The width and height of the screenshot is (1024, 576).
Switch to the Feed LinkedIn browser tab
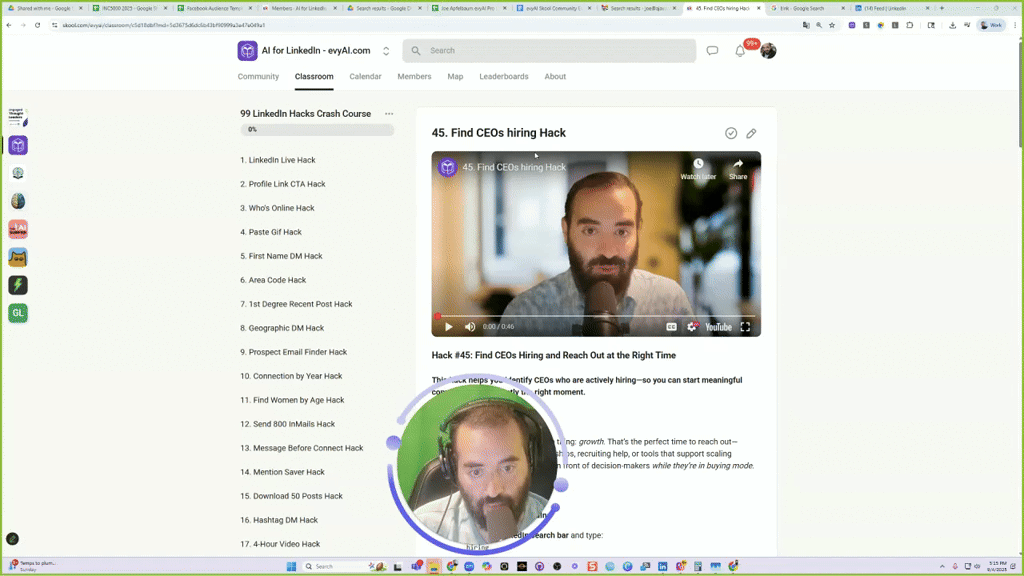(x=891, y=8)
